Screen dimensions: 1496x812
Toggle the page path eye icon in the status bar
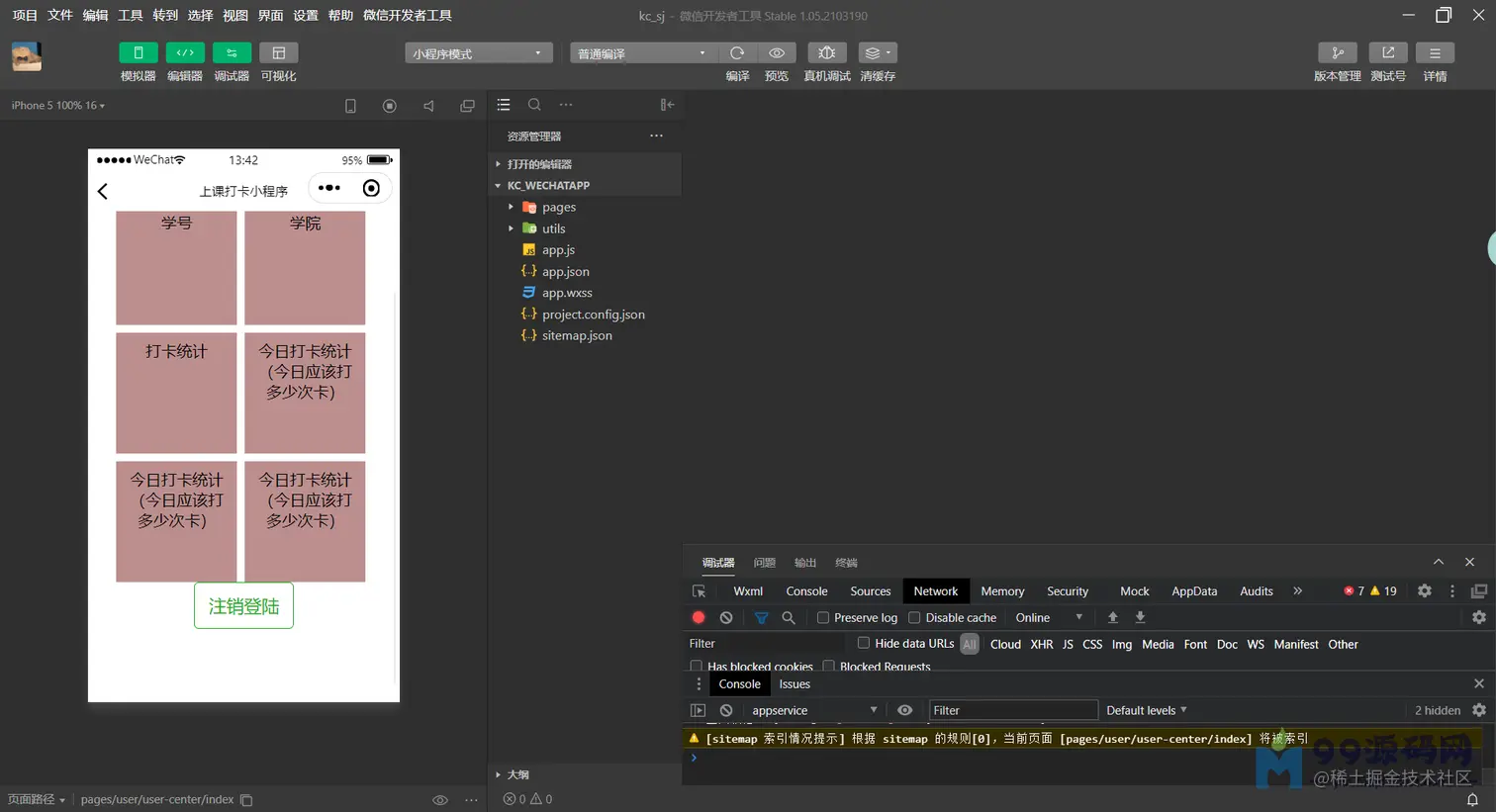pyautogui.click(x=440, y=800)
